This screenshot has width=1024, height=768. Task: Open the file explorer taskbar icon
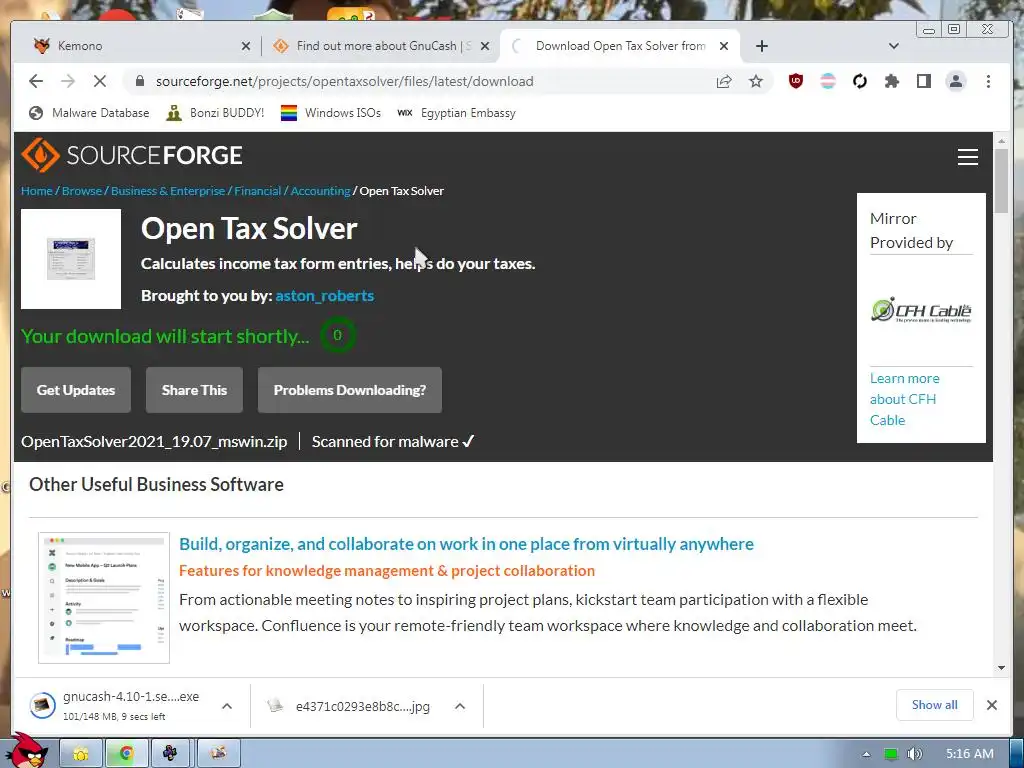point(81,754)
